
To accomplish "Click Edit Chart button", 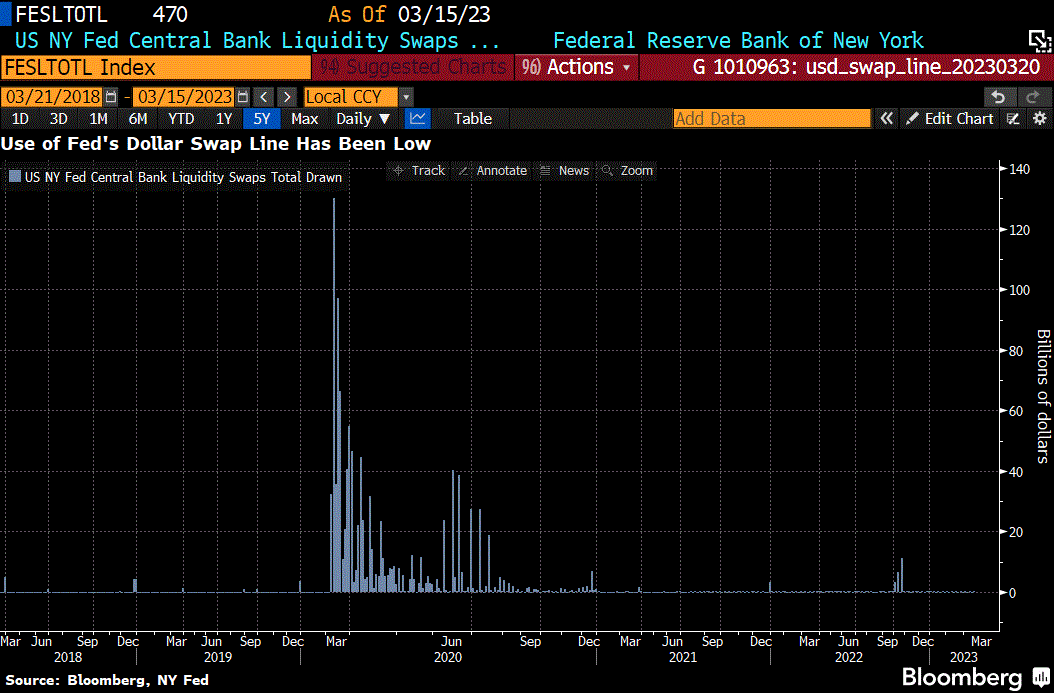I will click(950, 118).
